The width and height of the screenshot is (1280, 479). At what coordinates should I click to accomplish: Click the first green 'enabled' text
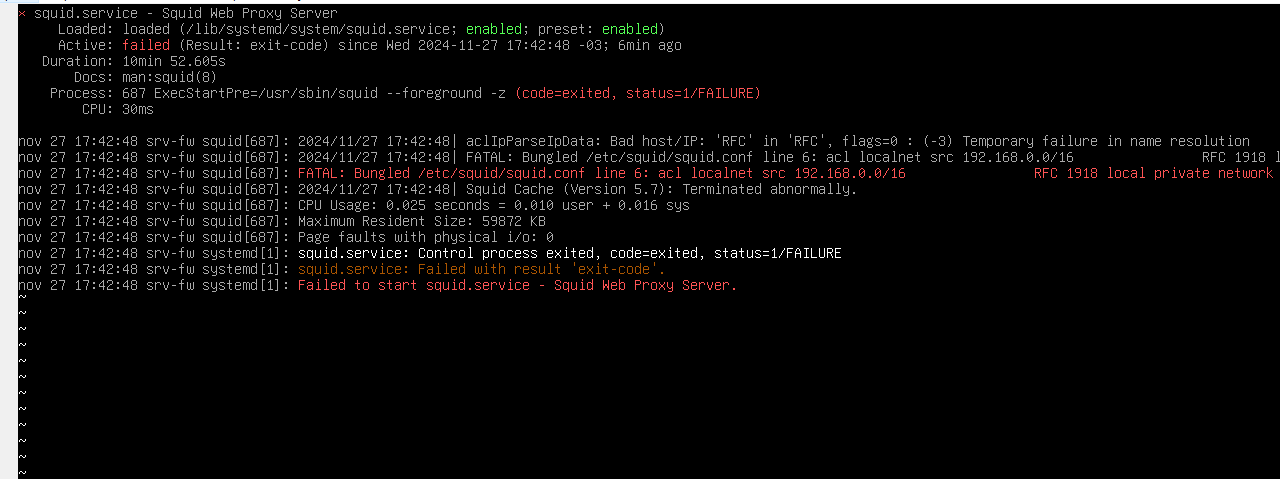(494, 29)
